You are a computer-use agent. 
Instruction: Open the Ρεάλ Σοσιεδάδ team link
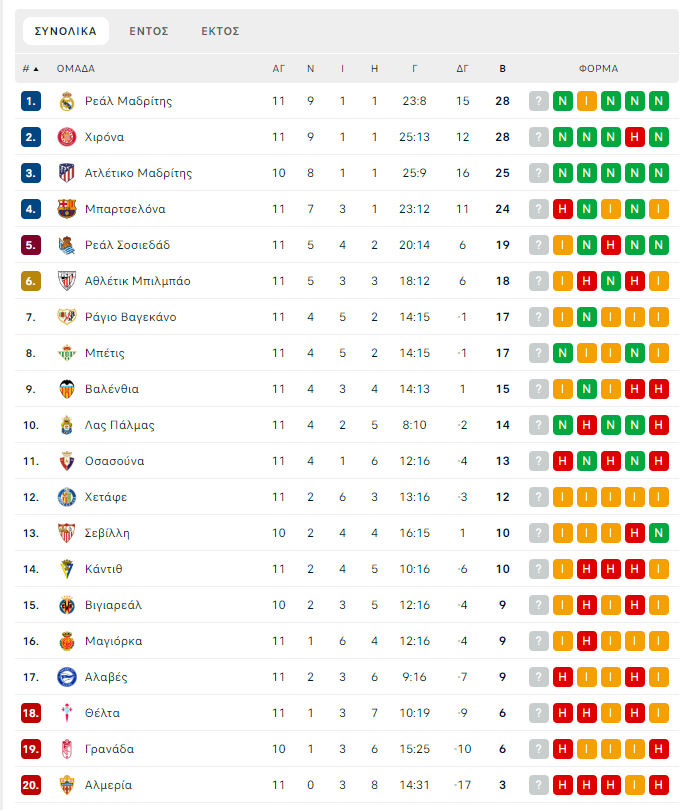(x=127, y=245)
